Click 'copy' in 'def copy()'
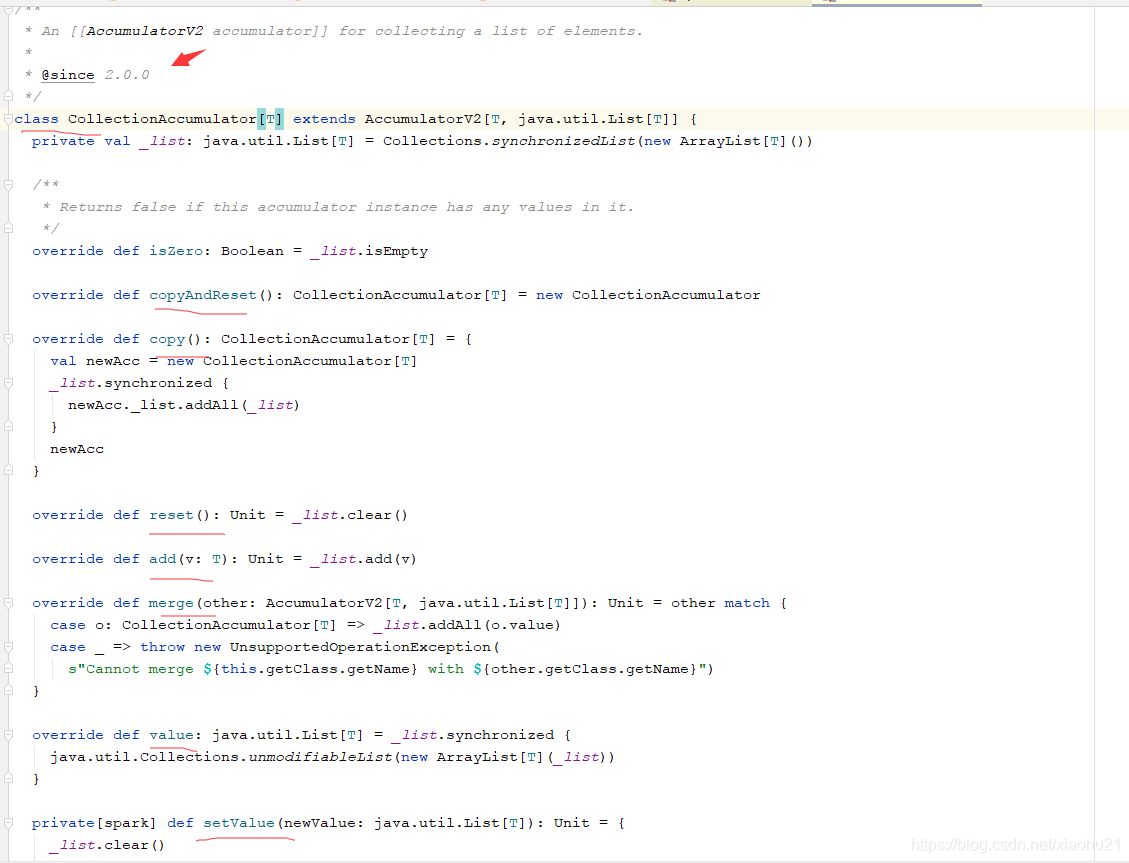Image resolution: width=1129 pixels, height=863 pixels. [167, 339]
